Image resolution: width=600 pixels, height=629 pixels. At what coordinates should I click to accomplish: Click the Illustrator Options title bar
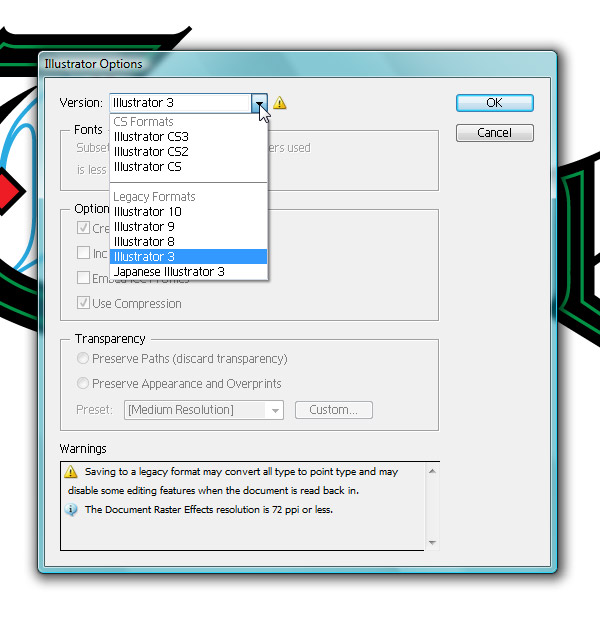click(x=298, y=64)
